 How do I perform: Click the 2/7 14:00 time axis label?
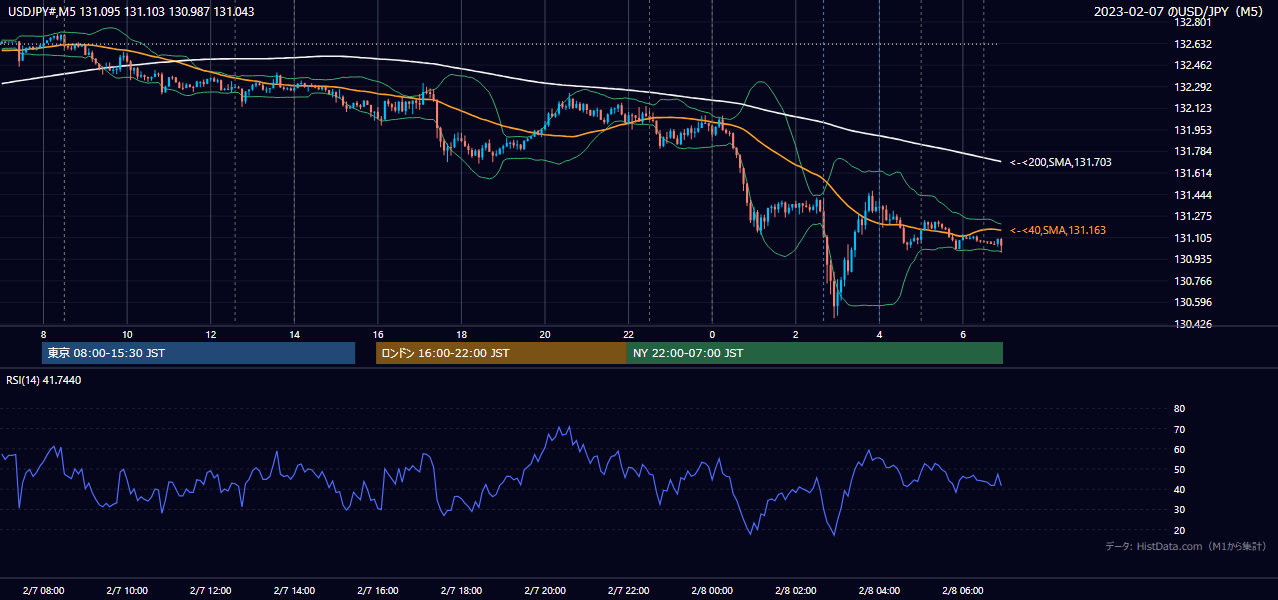click(294, 591)
